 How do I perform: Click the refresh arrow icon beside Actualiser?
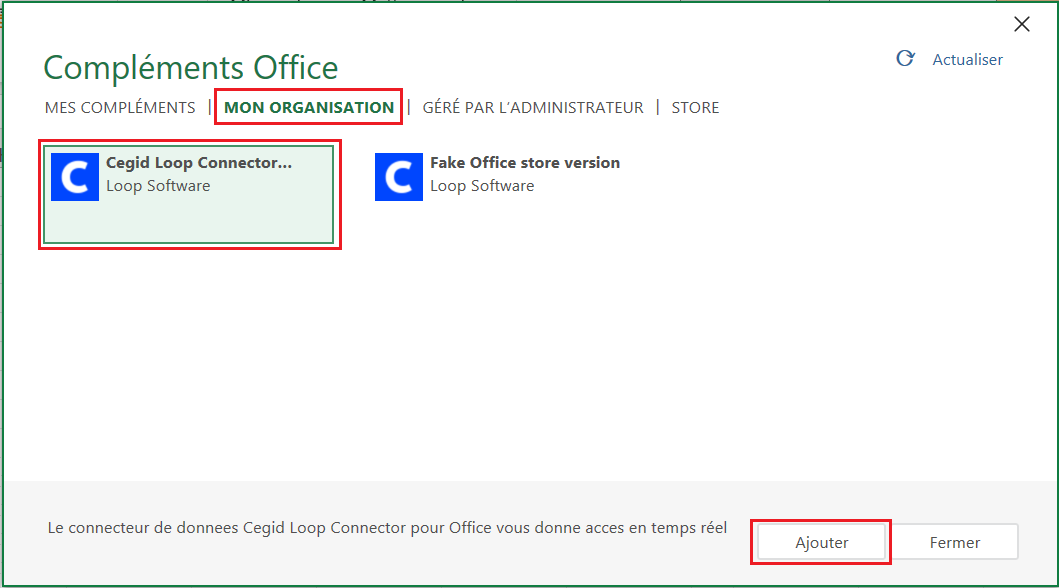click(x=905, y=59)
